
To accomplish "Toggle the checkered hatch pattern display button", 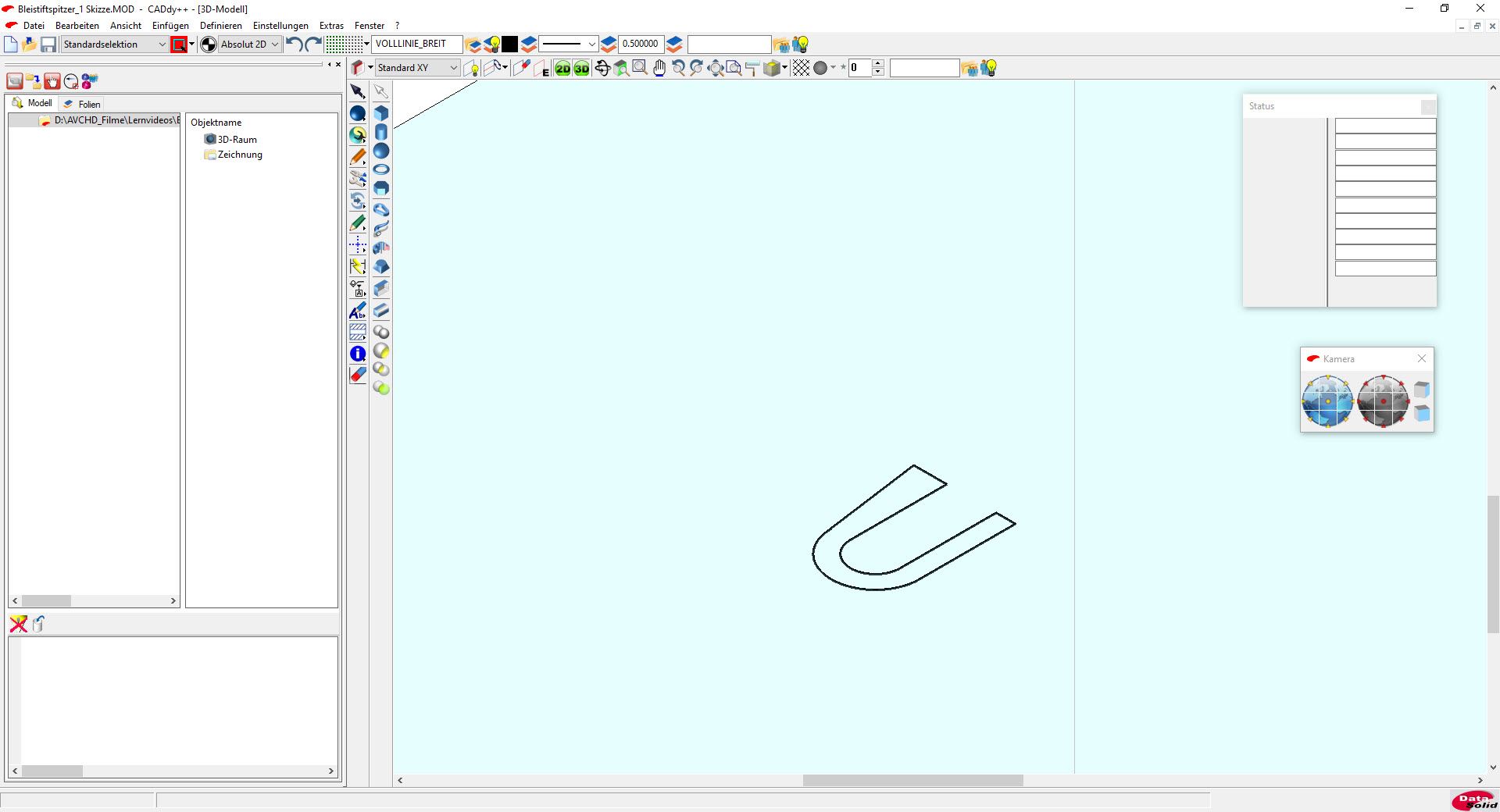I will [801, 68].
